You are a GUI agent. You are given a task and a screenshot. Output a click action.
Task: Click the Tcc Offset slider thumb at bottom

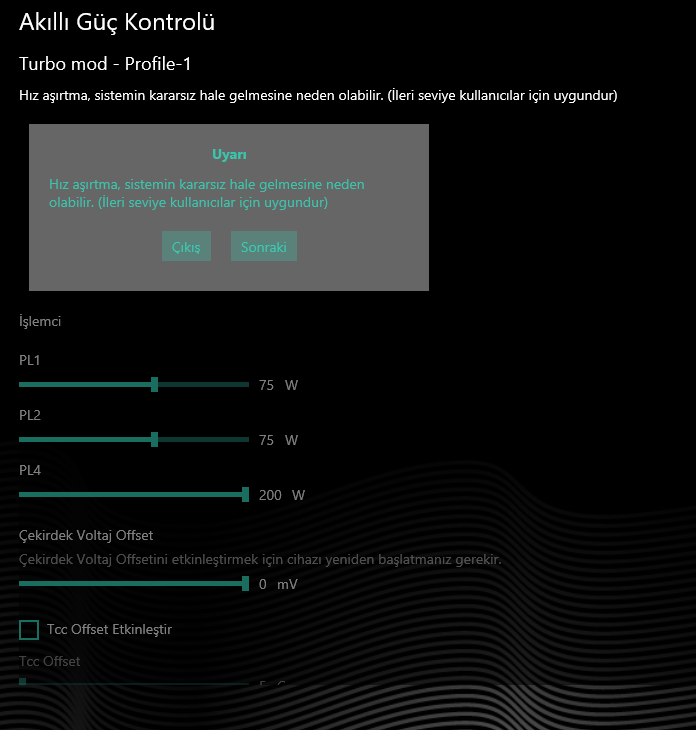(x=22, y=682)
